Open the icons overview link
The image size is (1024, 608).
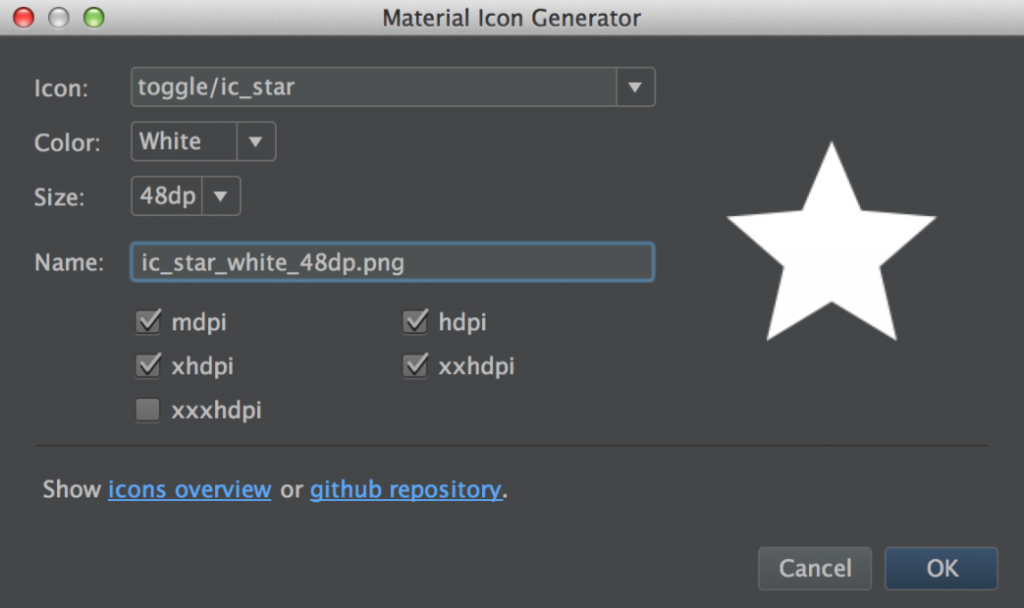coord(189,489)
